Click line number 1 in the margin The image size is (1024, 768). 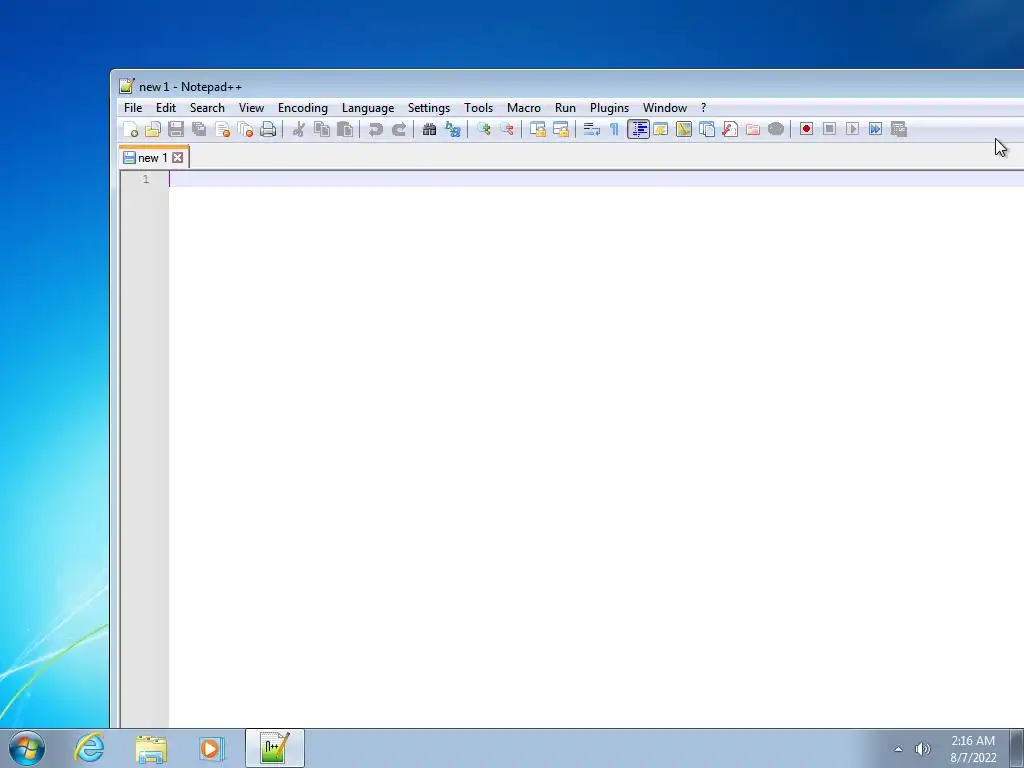146,179
